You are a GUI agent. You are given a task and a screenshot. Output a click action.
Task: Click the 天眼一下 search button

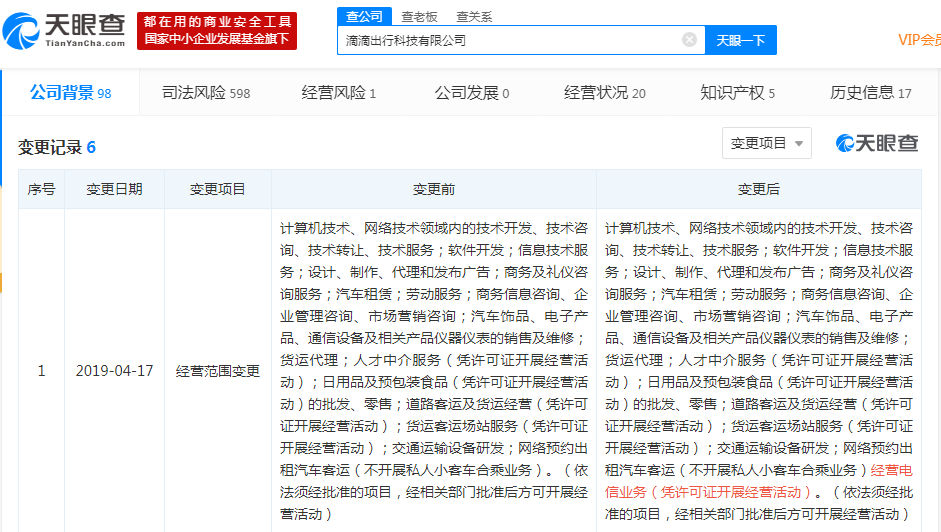click(x=741, y=40)
